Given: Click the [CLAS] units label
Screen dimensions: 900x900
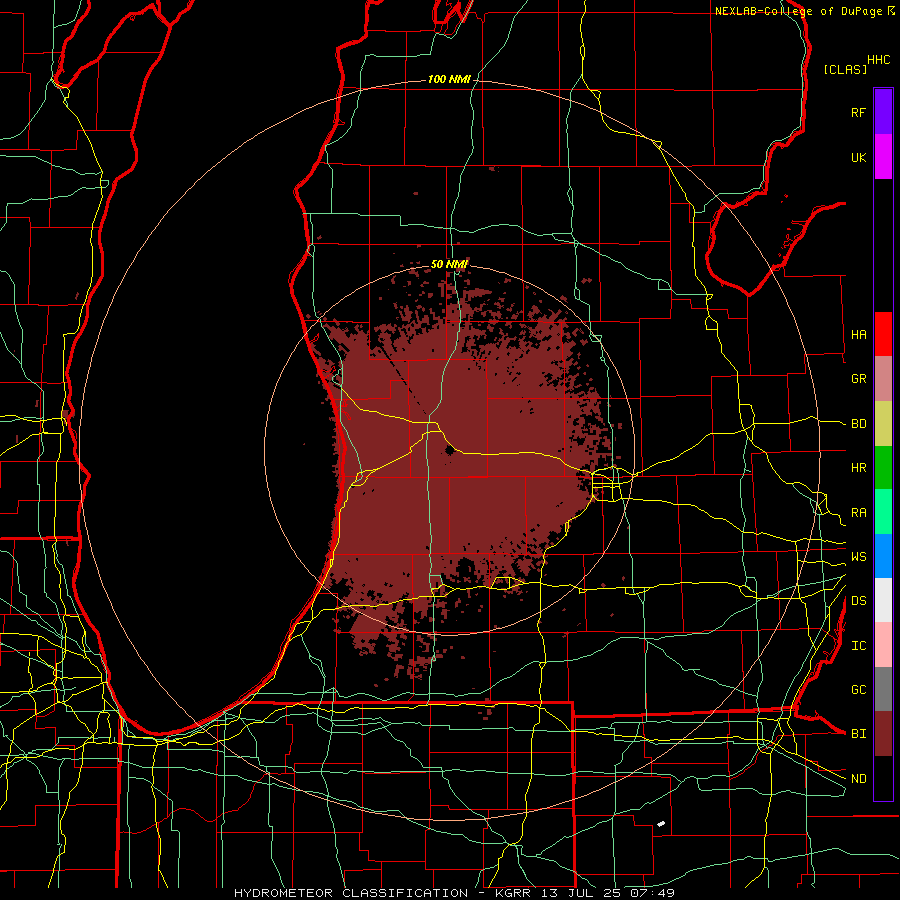Looking at the screenshot, I should coord(845,69).
